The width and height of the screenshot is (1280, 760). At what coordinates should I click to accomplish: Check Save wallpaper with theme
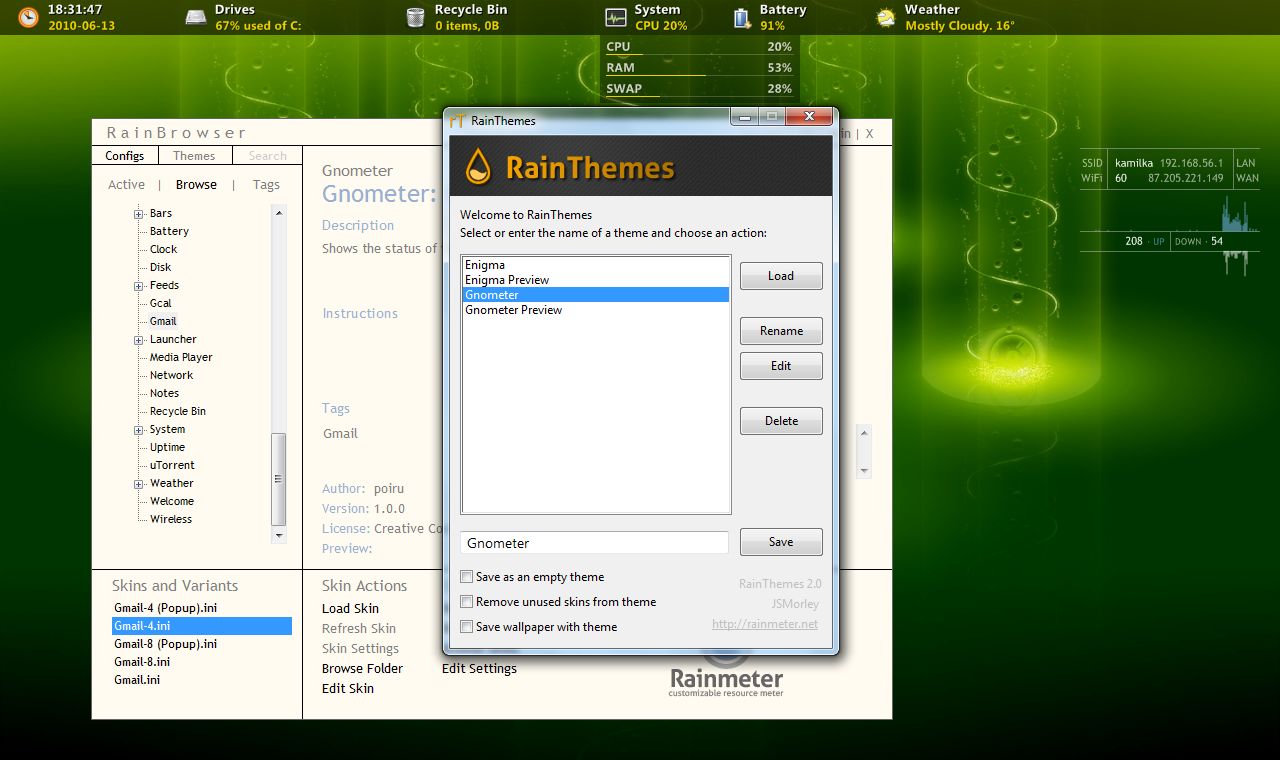pos(467,627)
